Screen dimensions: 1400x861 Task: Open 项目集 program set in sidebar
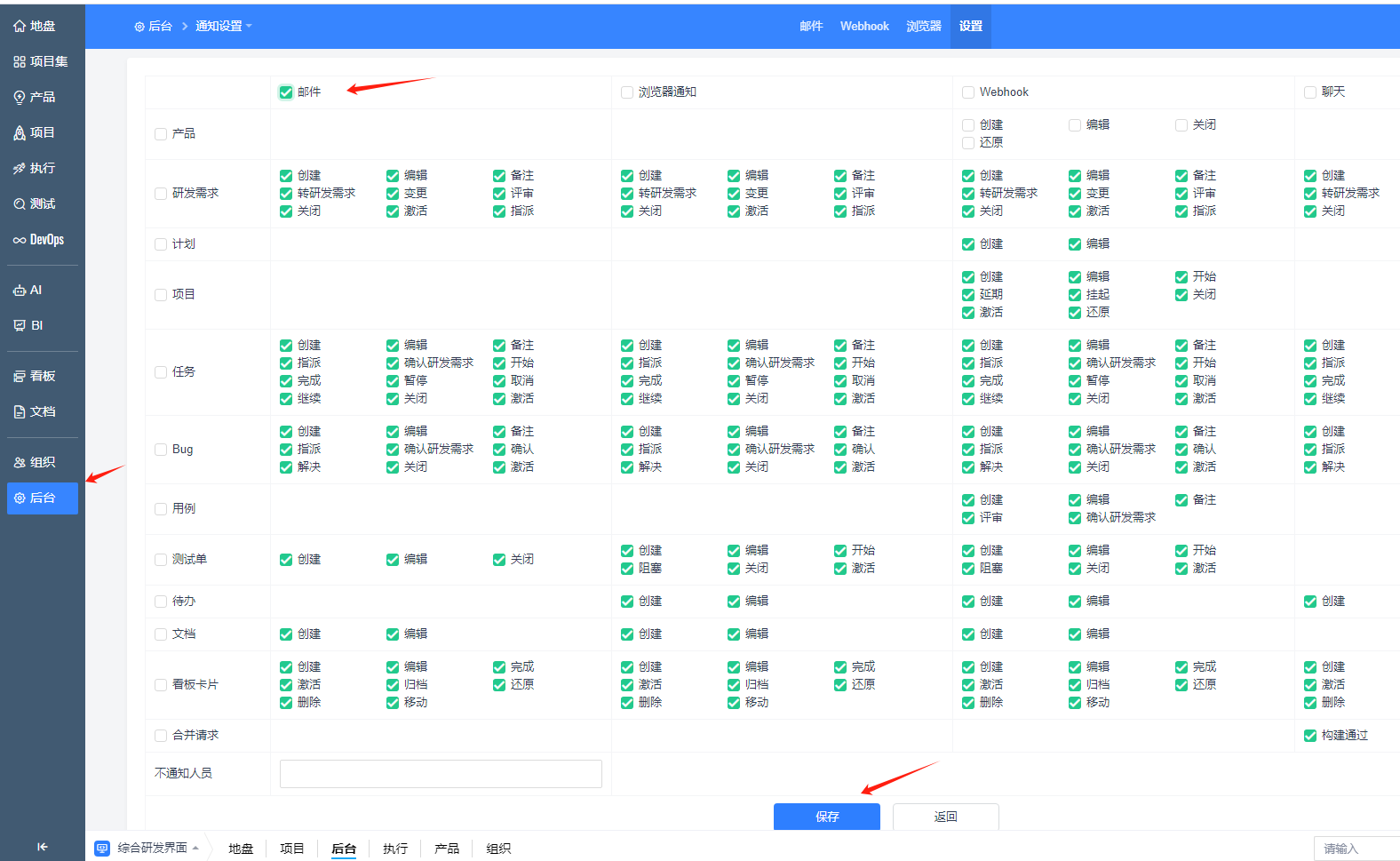[20, 62]
